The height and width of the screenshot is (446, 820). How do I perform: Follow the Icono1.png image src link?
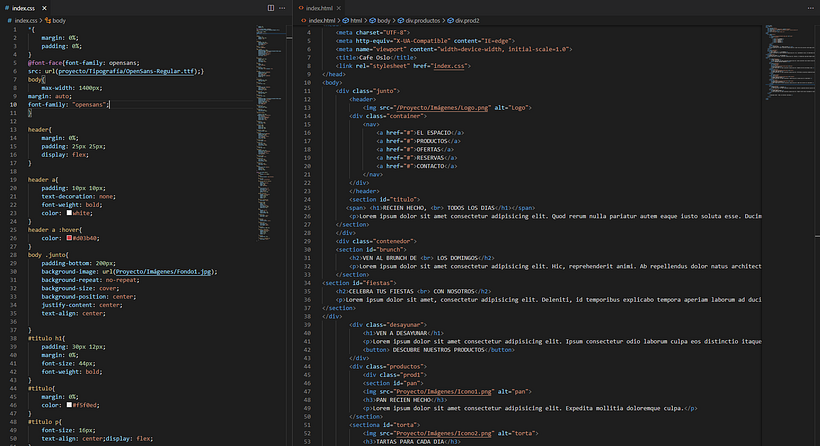coord(444,392)
